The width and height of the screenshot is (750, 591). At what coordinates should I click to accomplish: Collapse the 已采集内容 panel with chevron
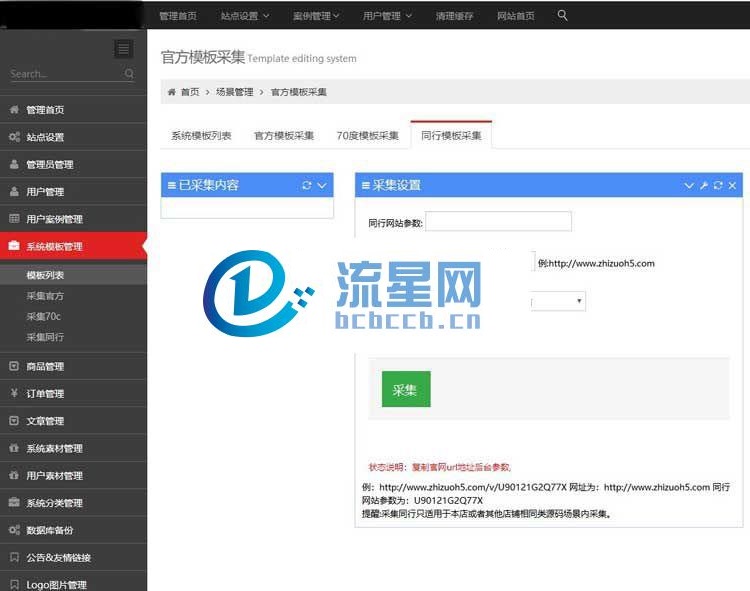322,185
